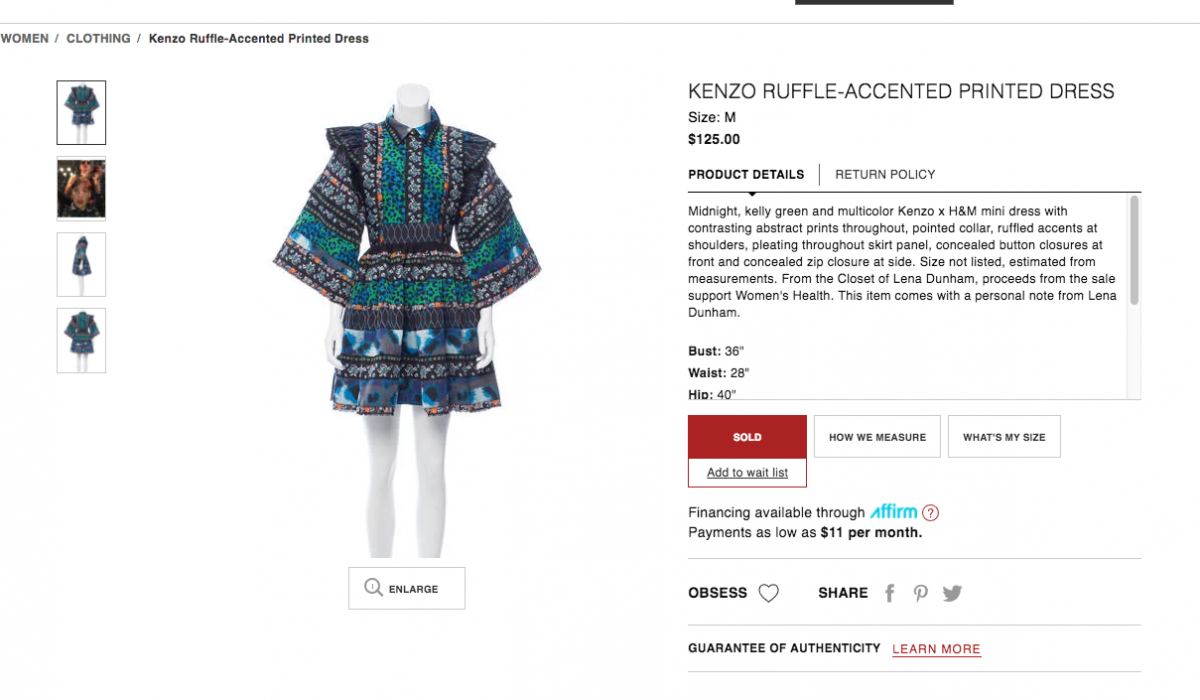Share the dress on Pinterest
The width and height of the screenshot is (1200, 700).
point(921,593)
